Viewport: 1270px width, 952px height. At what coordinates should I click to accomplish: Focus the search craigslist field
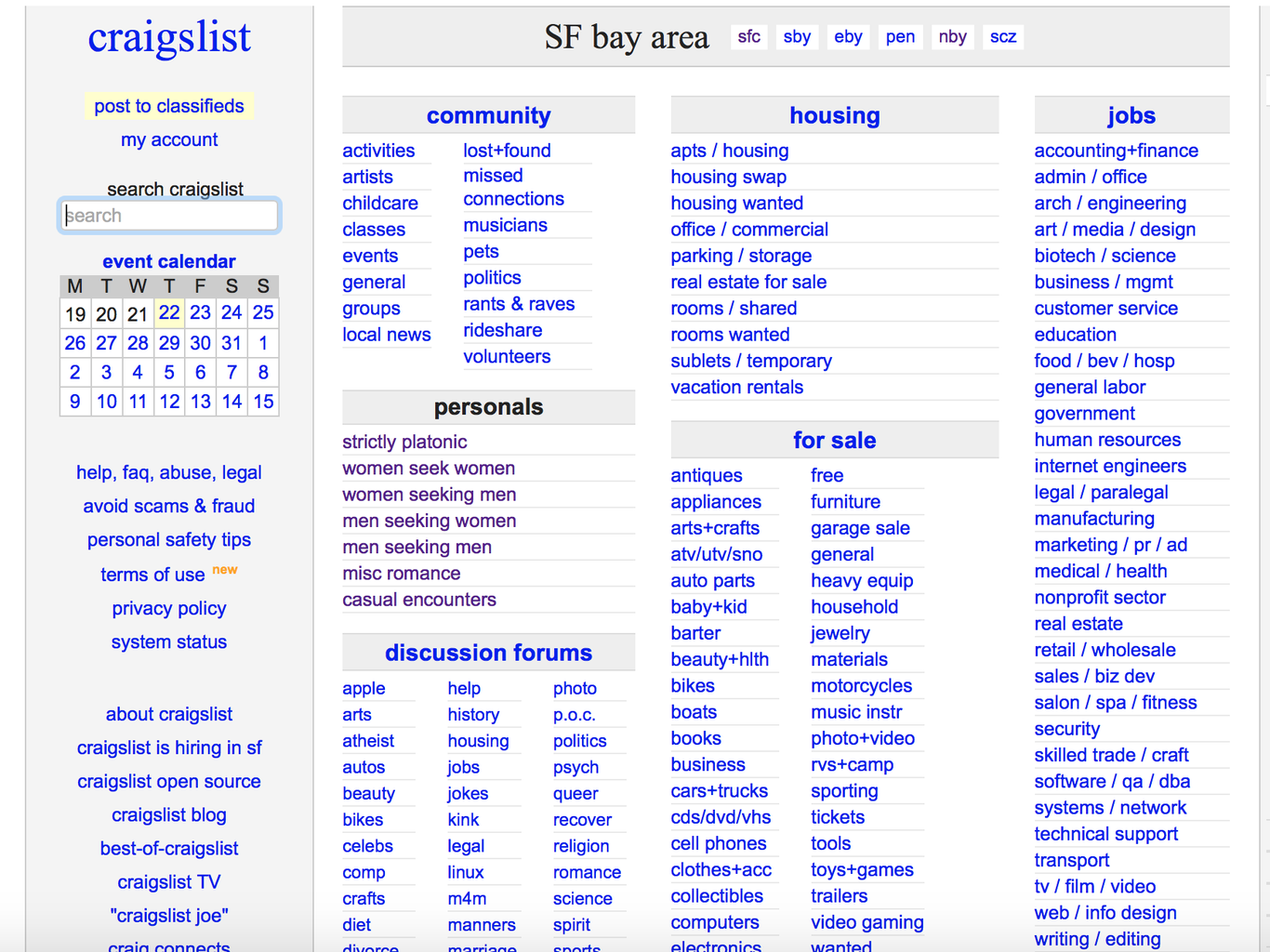tap(169, 216)
